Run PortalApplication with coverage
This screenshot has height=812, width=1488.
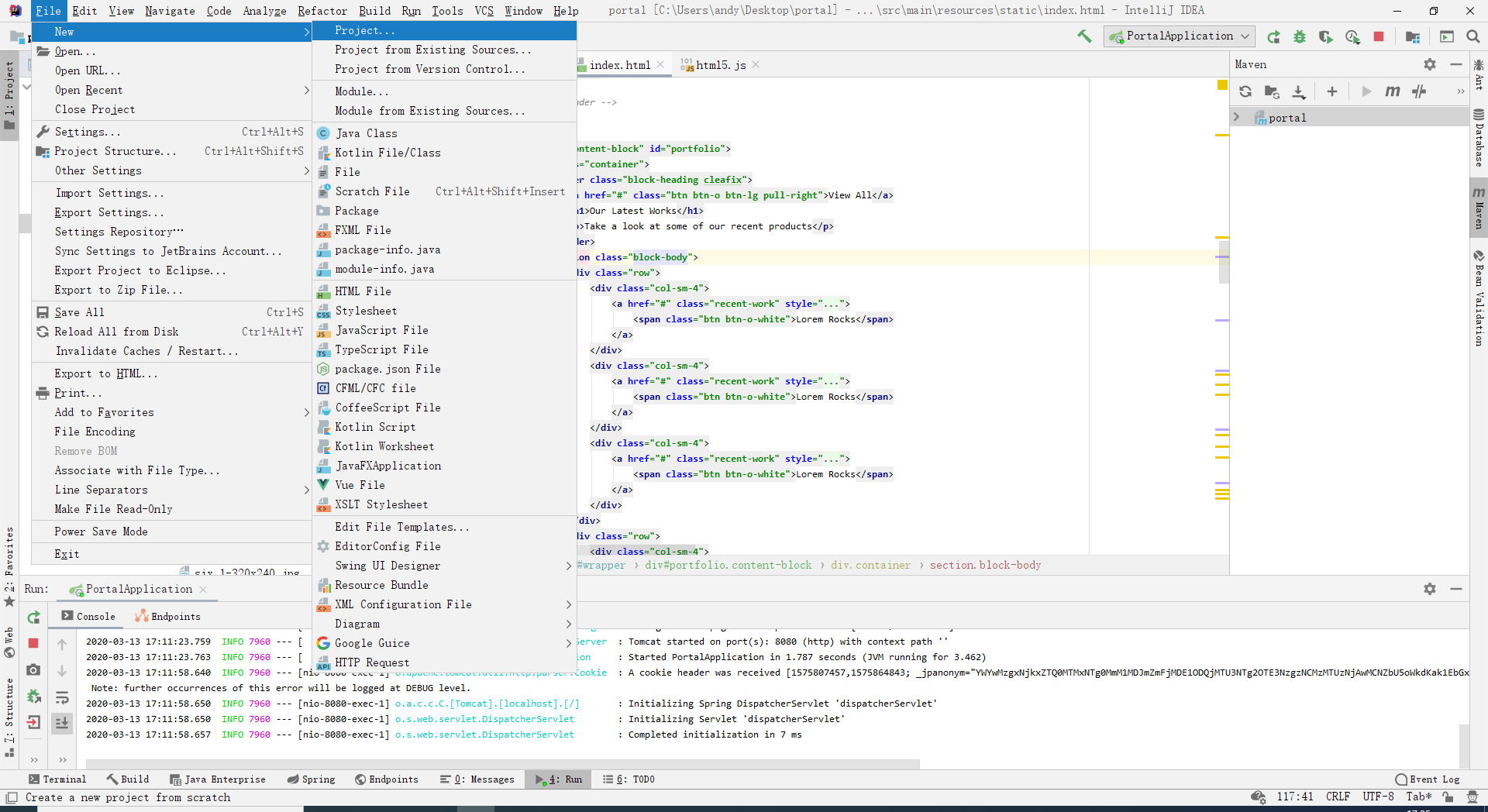click(x=1326, y=36)
